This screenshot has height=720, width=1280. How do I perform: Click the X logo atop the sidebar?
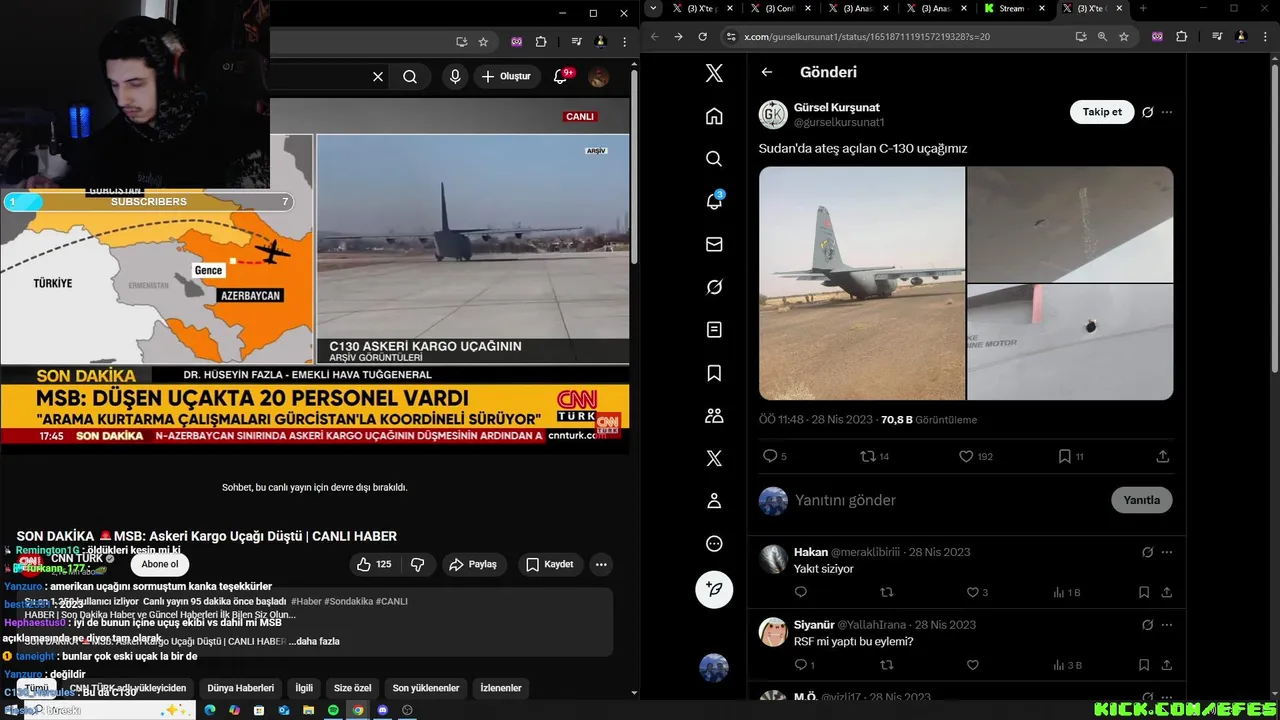tap(714, 73)
